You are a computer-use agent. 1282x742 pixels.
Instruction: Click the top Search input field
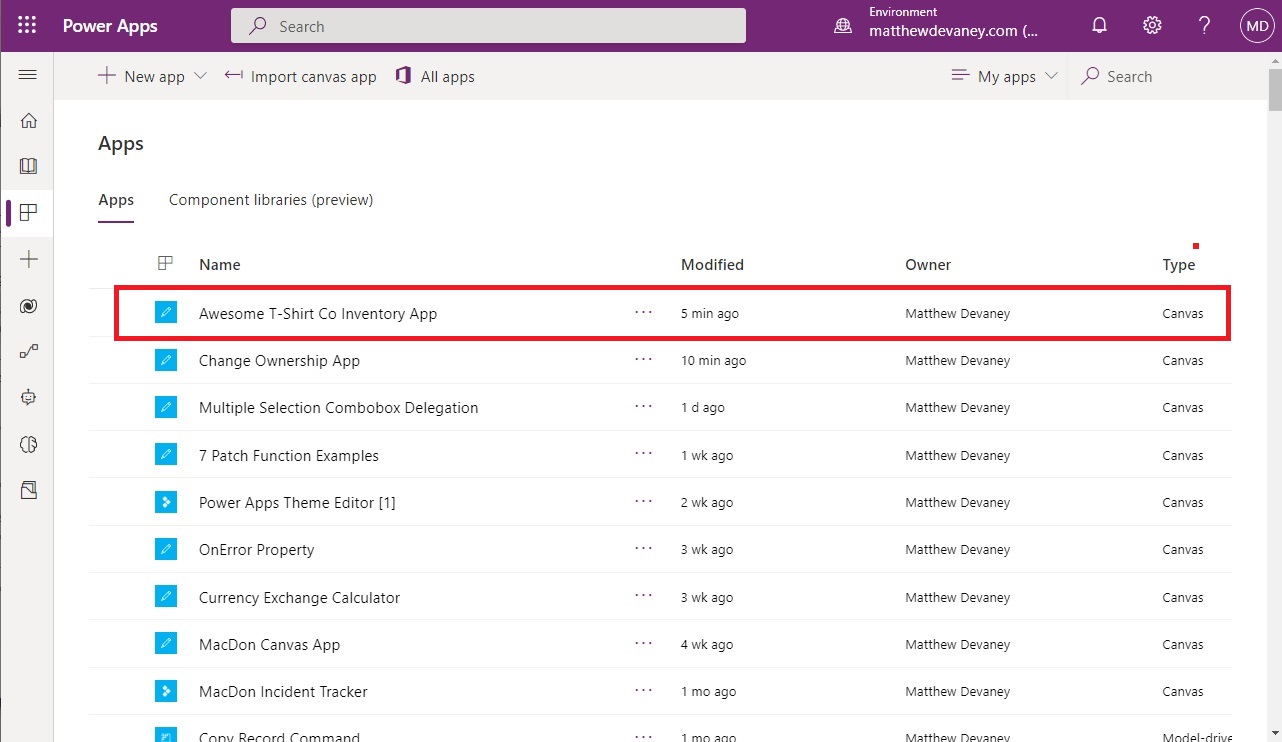pyautogui.click(x=488, y=25)
